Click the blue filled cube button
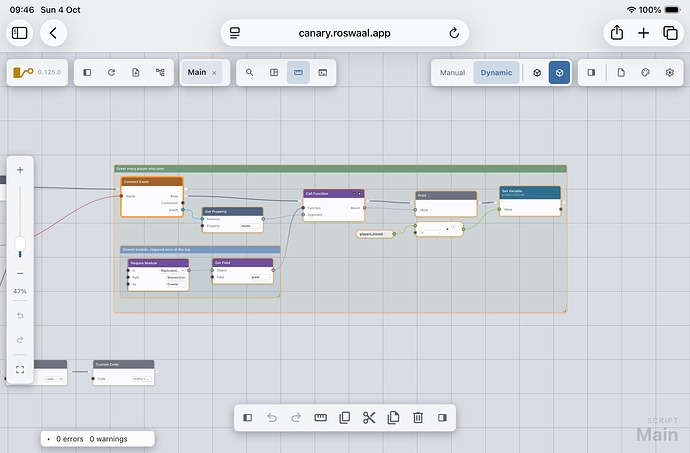This screenshot has width=690, height=453. 559,73
